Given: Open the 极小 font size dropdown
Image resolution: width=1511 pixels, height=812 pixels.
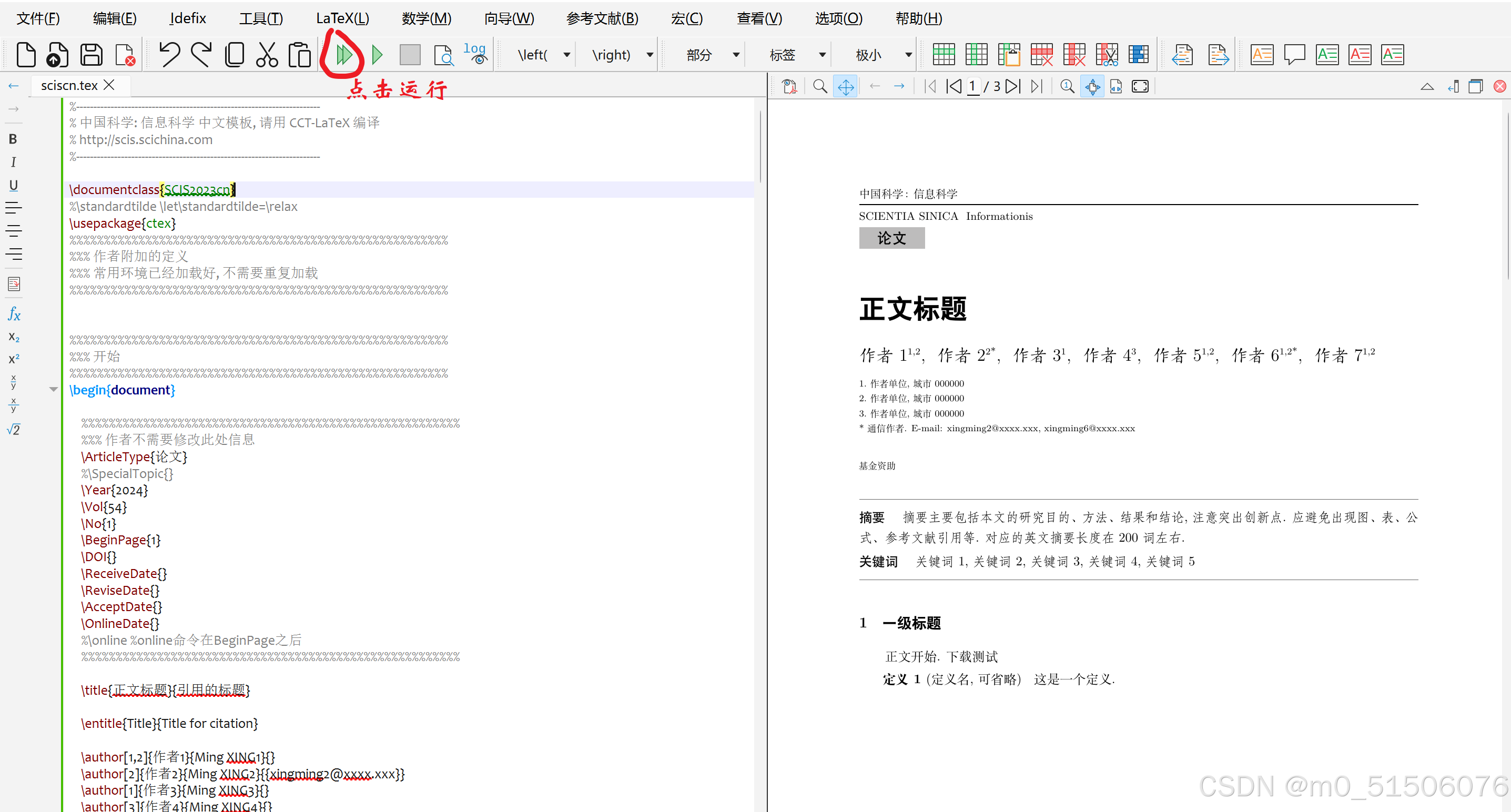Looking at the screenshot, I should (907, 55).
